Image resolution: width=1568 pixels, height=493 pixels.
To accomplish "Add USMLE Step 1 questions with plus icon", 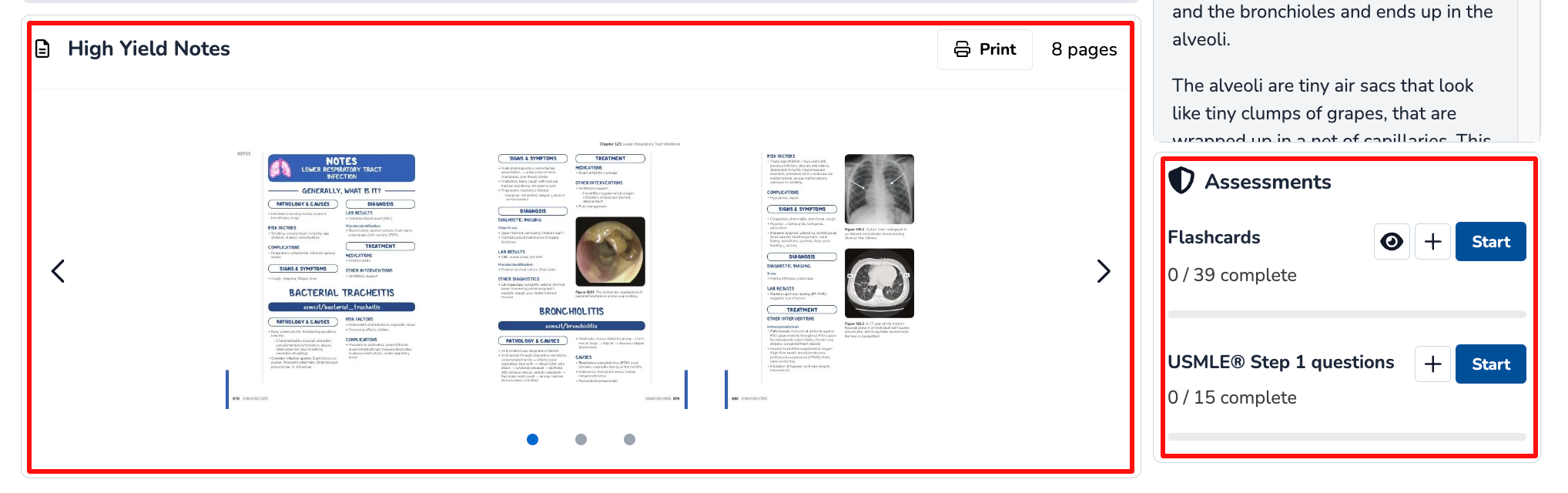I will coord(1432,364).
